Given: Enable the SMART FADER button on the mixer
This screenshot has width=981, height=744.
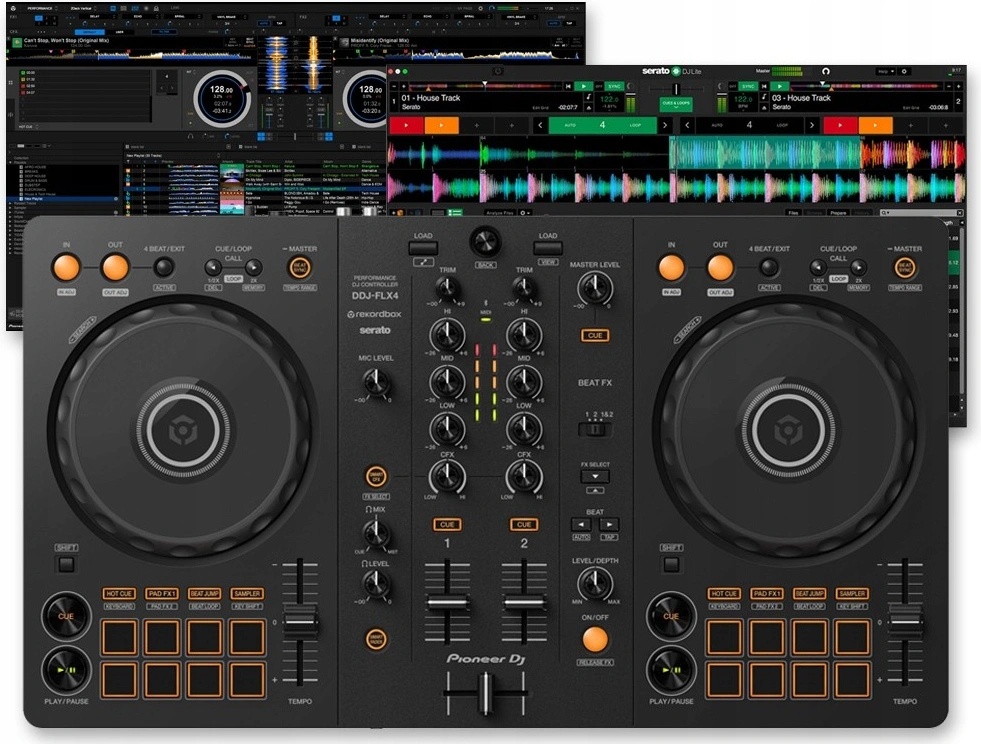Looking at the screenshot, I should (376, 639).
